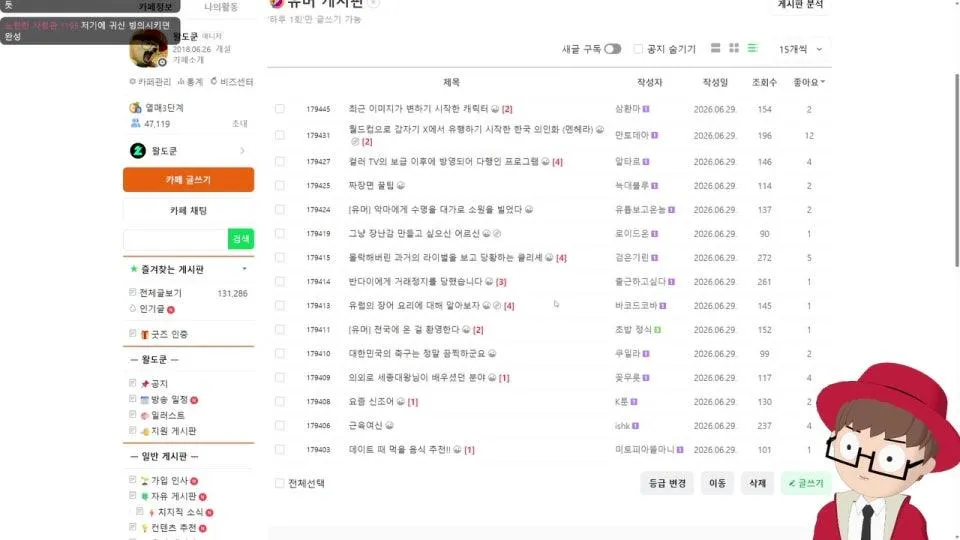Open the 치지직 소식 sub-board

181,512
